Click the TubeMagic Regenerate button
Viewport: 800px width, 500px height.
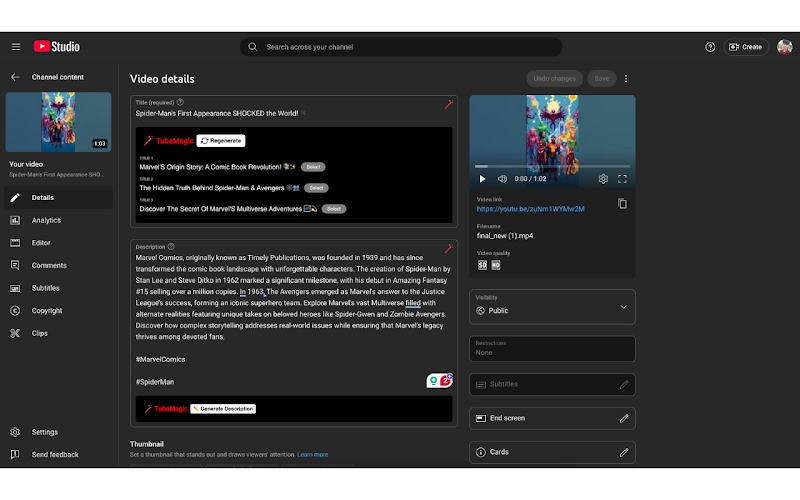pos(221,141)
